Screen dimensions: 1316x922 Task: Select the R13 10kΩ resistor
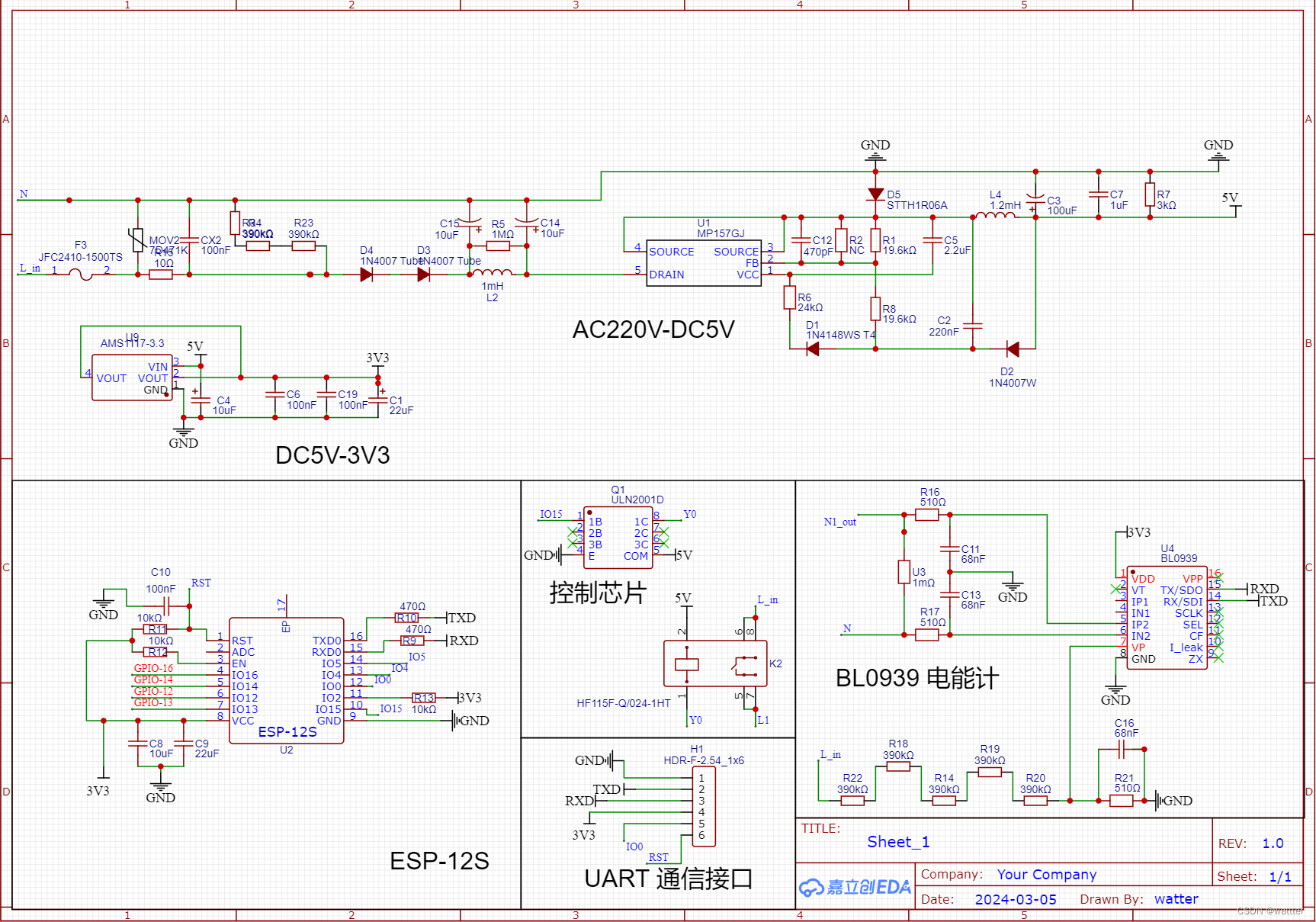click(424, 698)
